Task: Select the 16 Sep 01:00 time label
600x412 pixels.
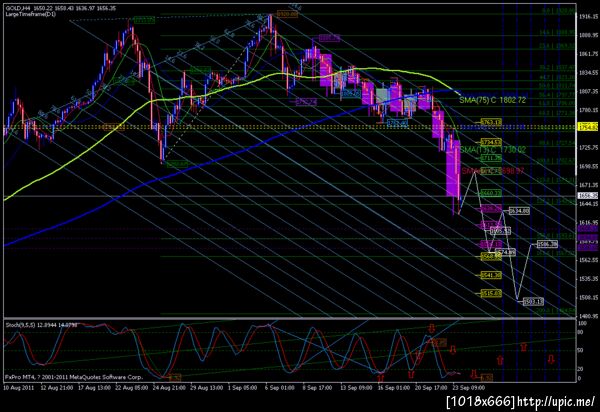Action: (x=394, y=388)
